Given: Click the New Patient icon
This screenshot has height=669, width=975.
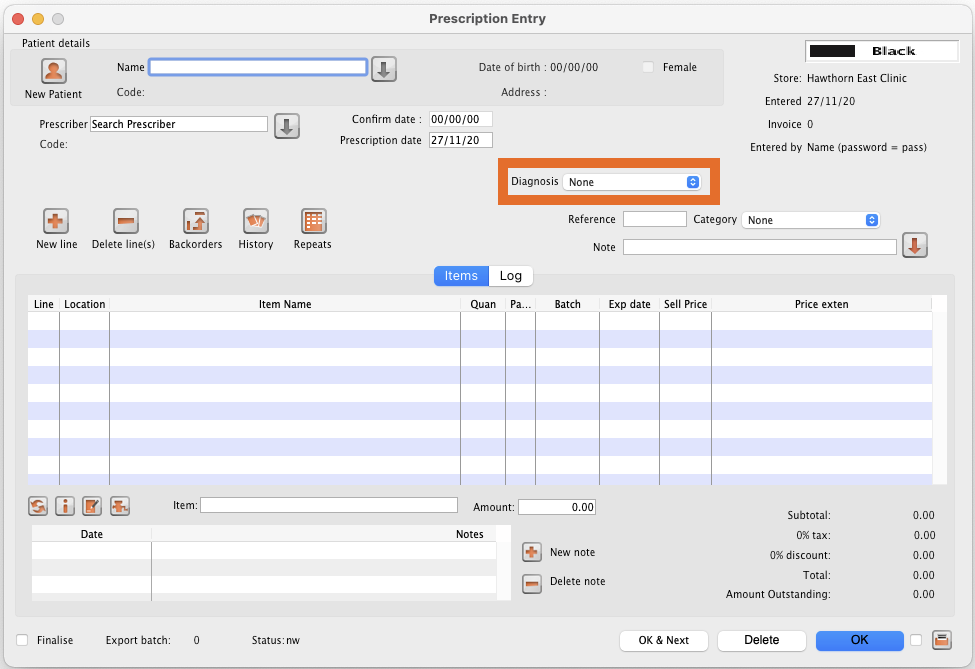Looking at the screenshot, I should (53, 72).
